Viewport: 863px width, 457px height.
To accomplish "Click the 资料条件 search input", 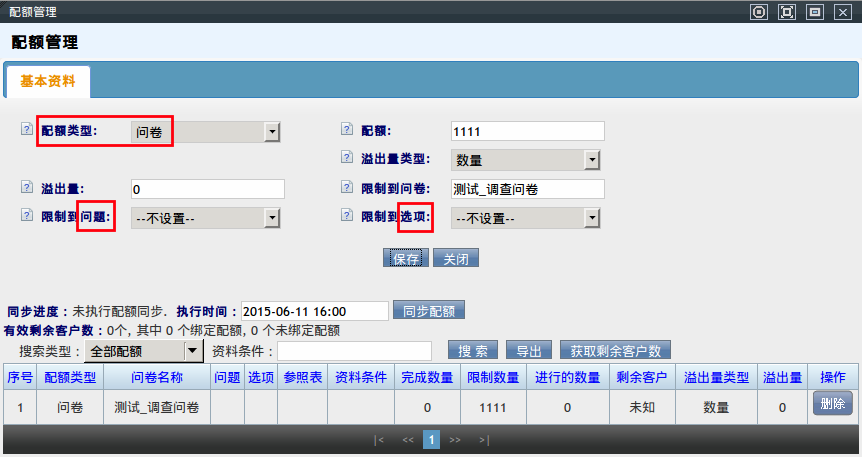I will coord(354,351).
